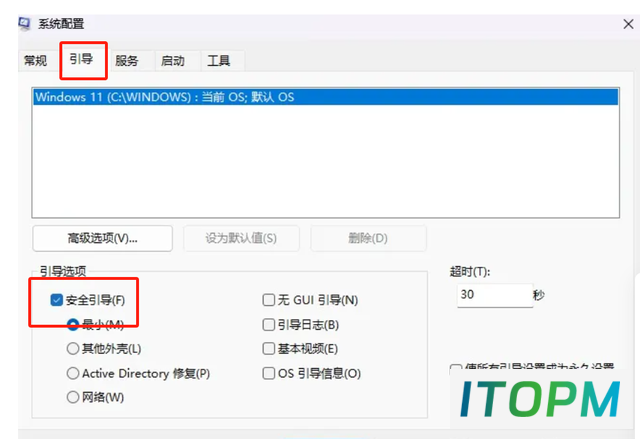Click the 超时 seconds input field
640x439 pixels.
495,295
